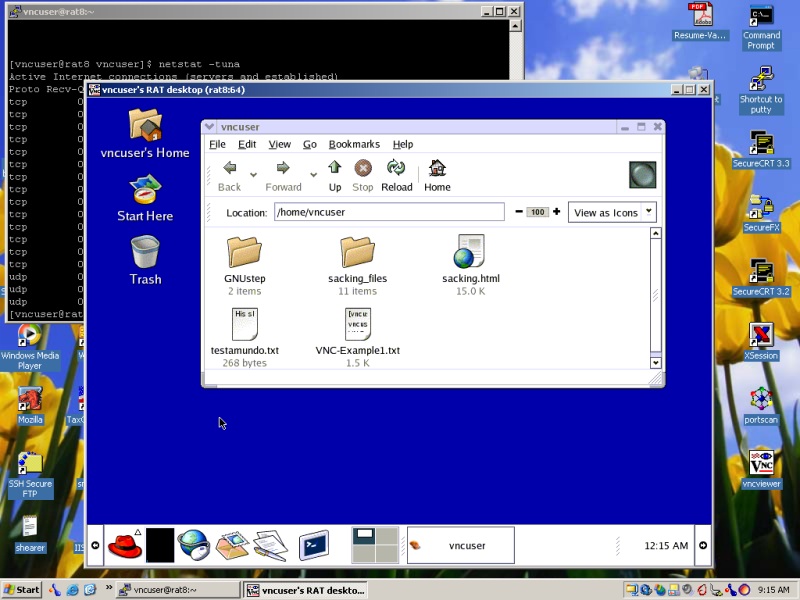
Task: Click the zoom in plus button
Action: 556,212
